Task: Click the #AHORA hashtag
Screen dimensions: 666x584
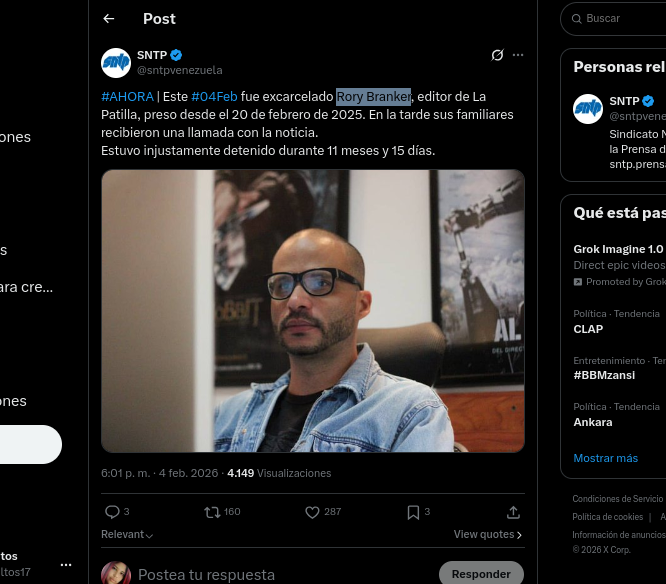Action: [x=127, y=96]
